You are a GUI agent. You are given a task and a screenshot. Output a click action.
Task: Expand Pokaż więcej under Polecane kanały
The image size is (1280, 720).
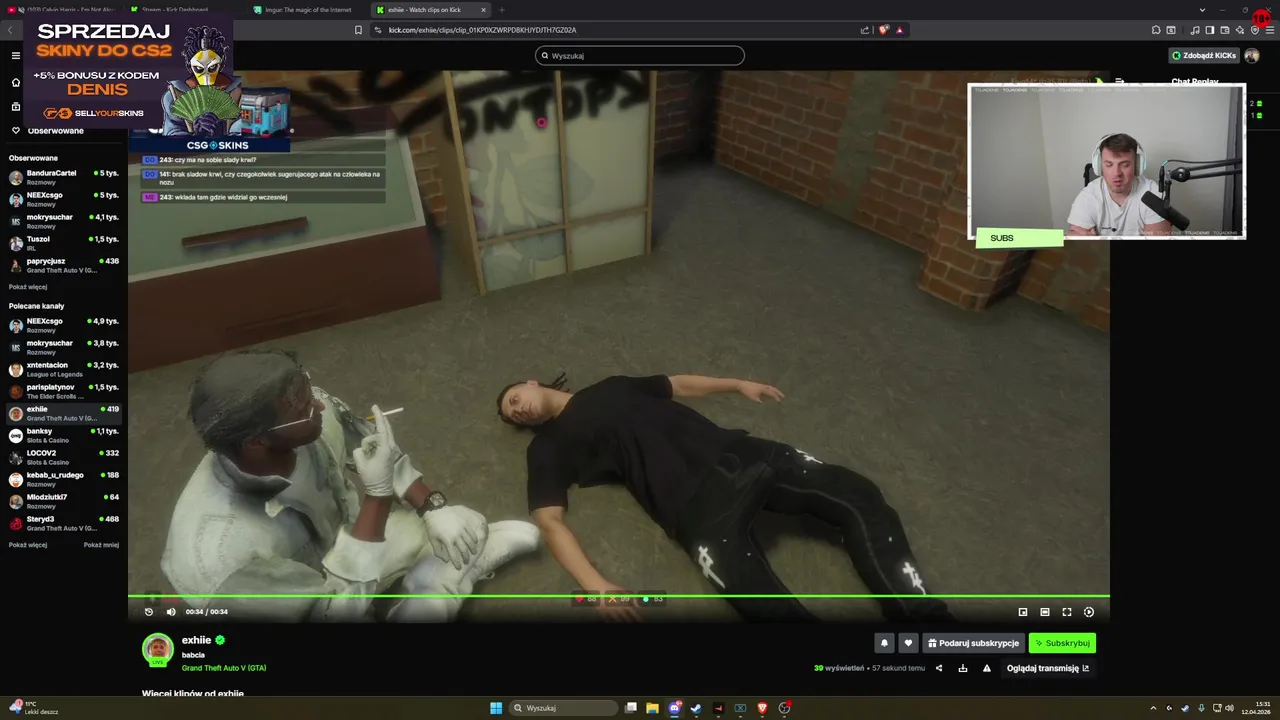[28, 545]
